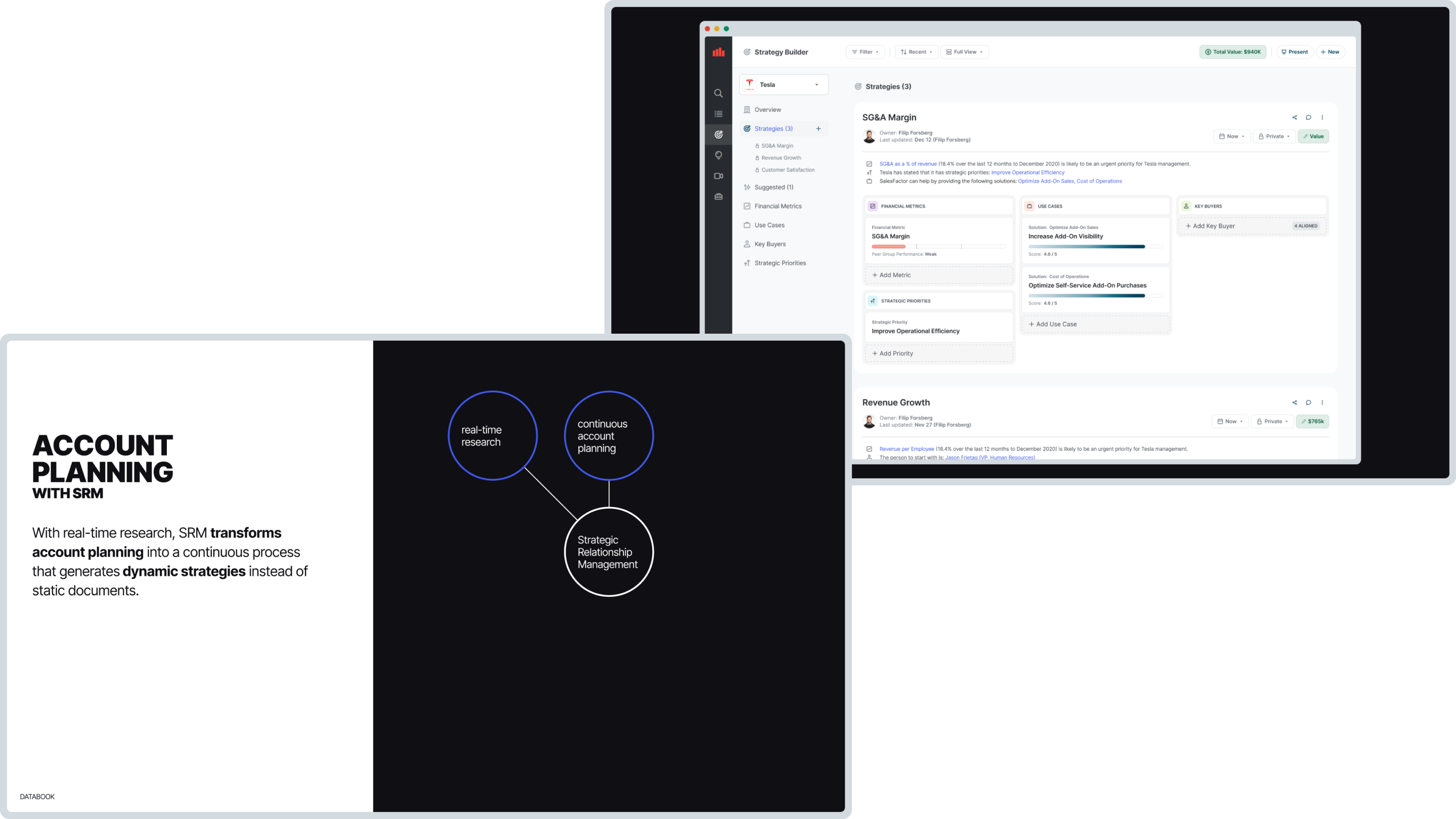Click the Use Cases card header icon
Viewport: 1456px width, 819px height.
1029,206
